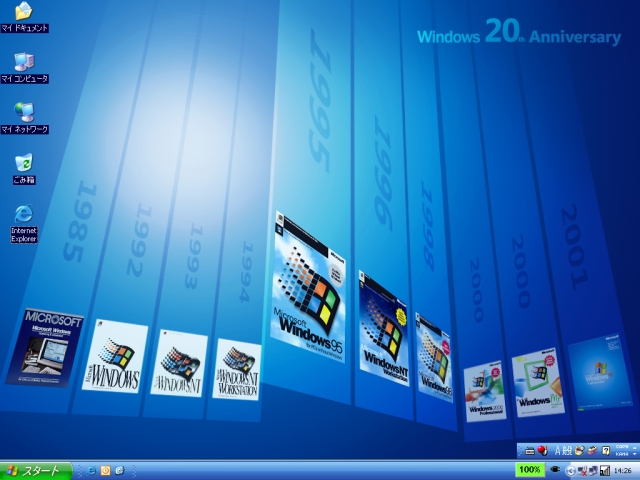Image resolution: width=640 pixels, height=480 pixels.
Task: Toggle the CAPS indicator on language bar
Action: 622,447
